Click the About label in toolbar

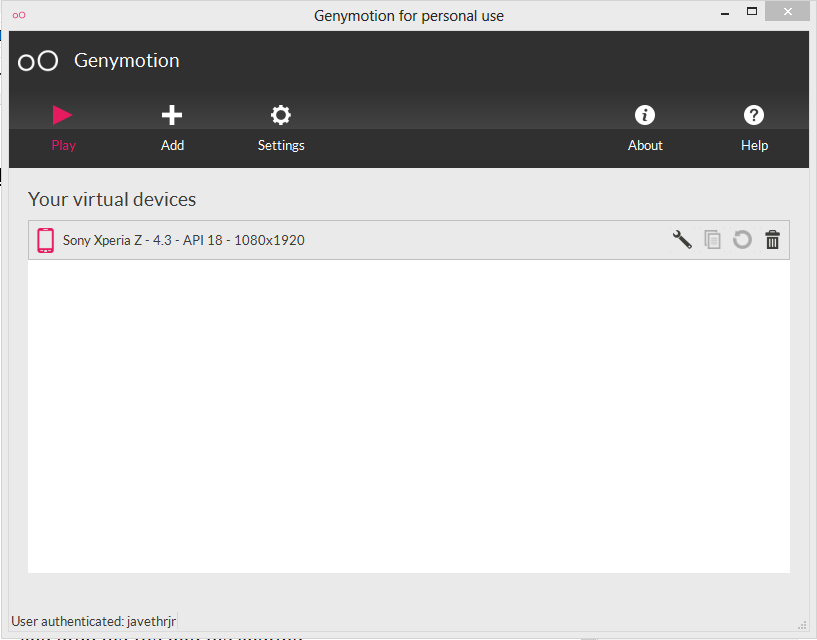coord(645,145)
